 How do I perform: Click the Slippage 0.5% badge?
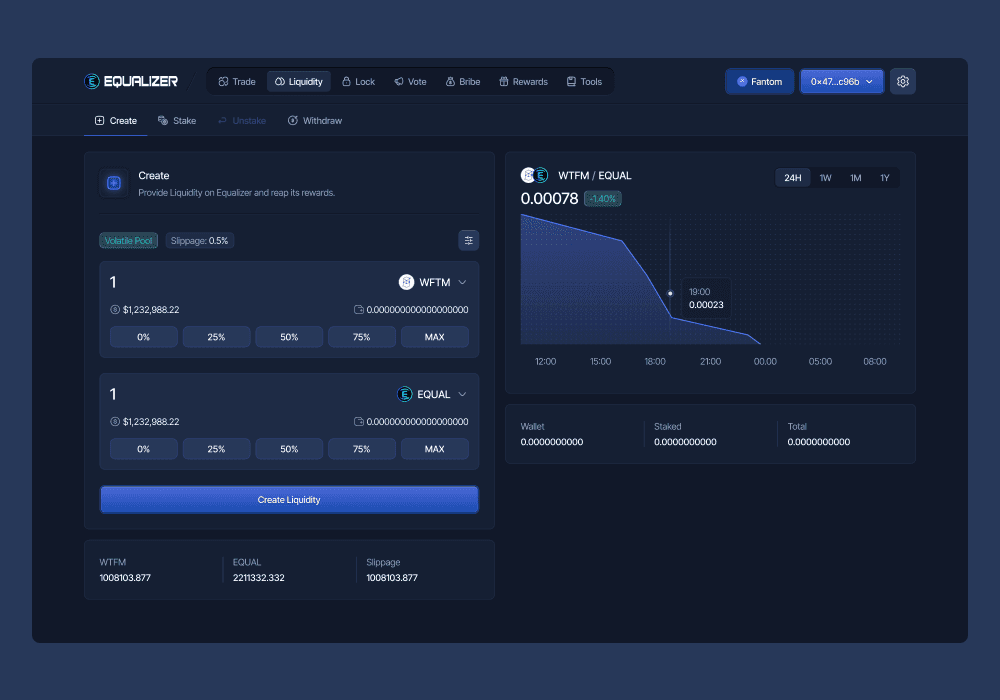tap(200, 240)
